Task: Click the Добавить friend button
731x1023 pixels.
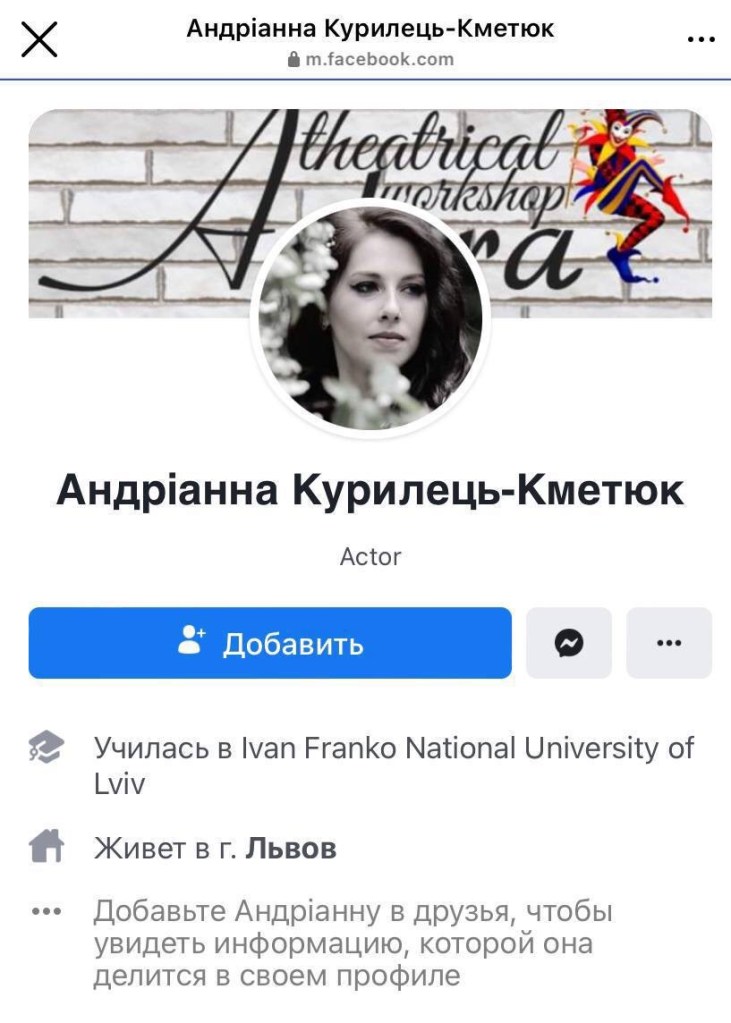Action: coord(270,643)
